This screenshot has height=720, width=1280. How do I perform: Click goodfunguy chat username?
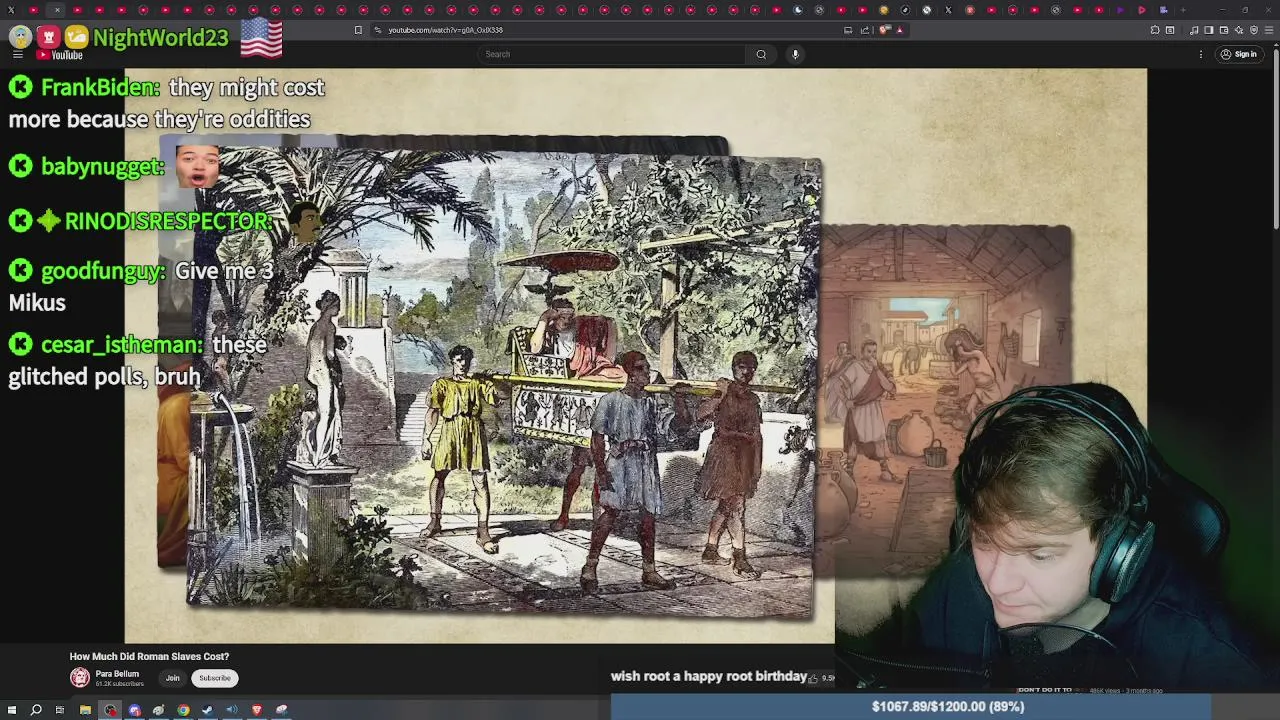point(102,271)
